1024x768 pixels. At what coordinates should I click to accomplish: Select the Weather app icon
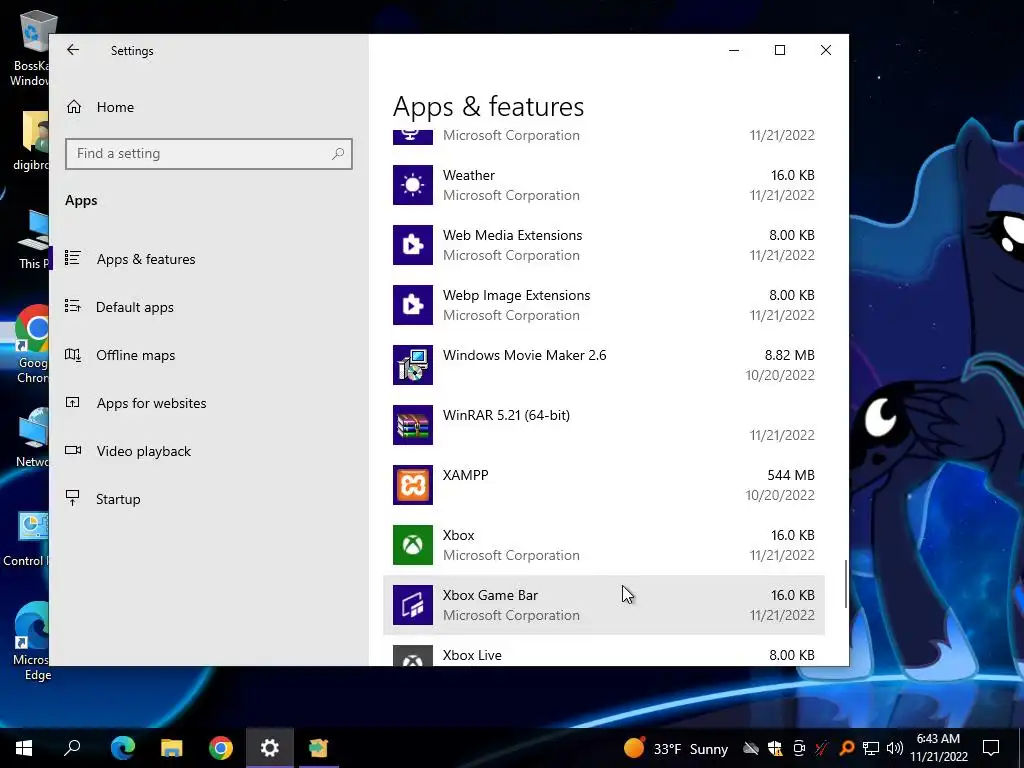coord(413,185)
